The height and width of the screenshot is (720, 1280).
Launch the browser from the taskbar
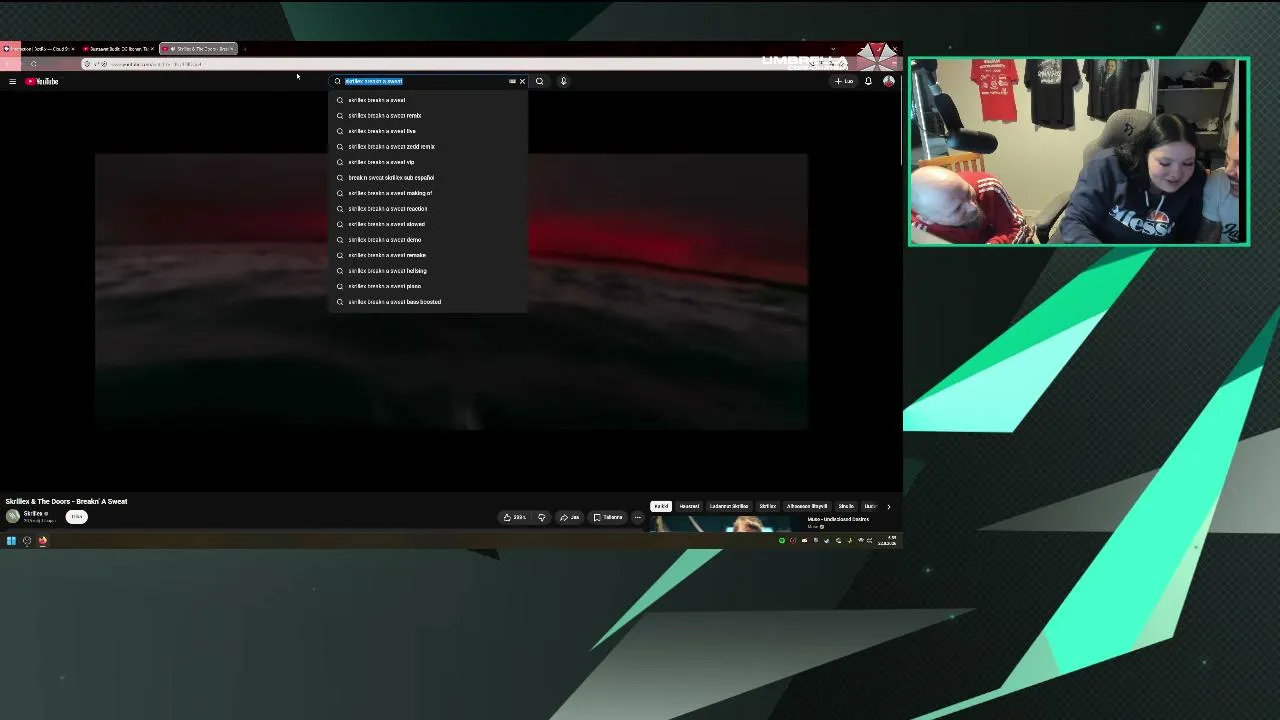point(43,541)
